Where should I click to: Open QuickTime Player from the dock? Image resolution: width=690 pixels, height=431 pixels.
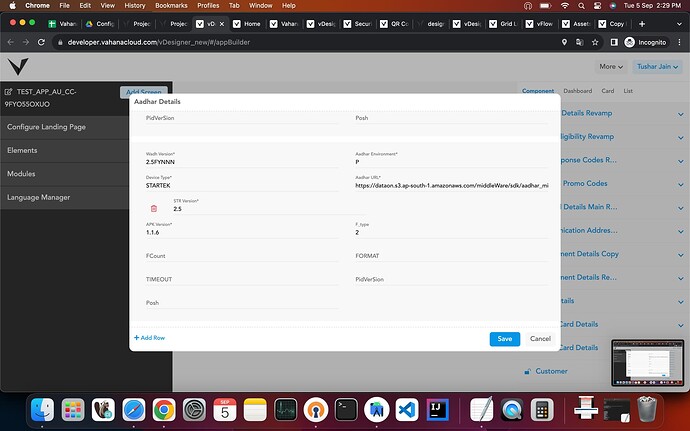pos(512,410)
